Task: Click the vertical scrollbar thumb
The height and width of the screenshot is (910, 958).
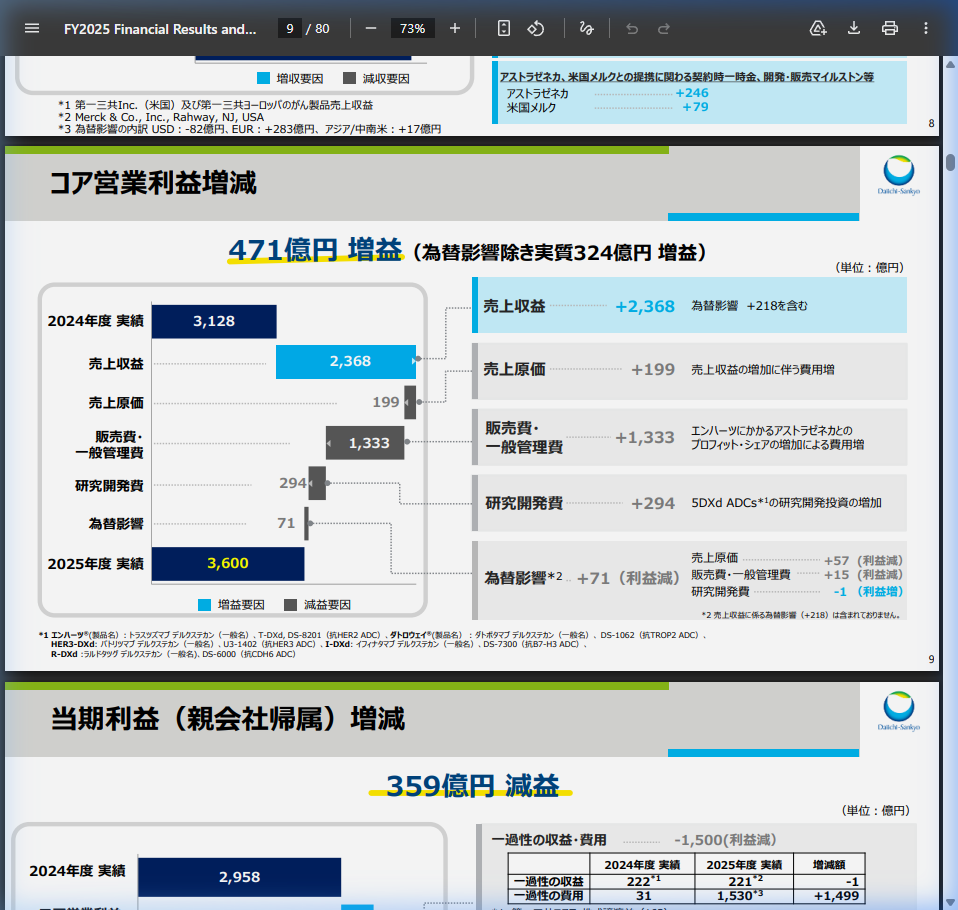Action: 950,163
